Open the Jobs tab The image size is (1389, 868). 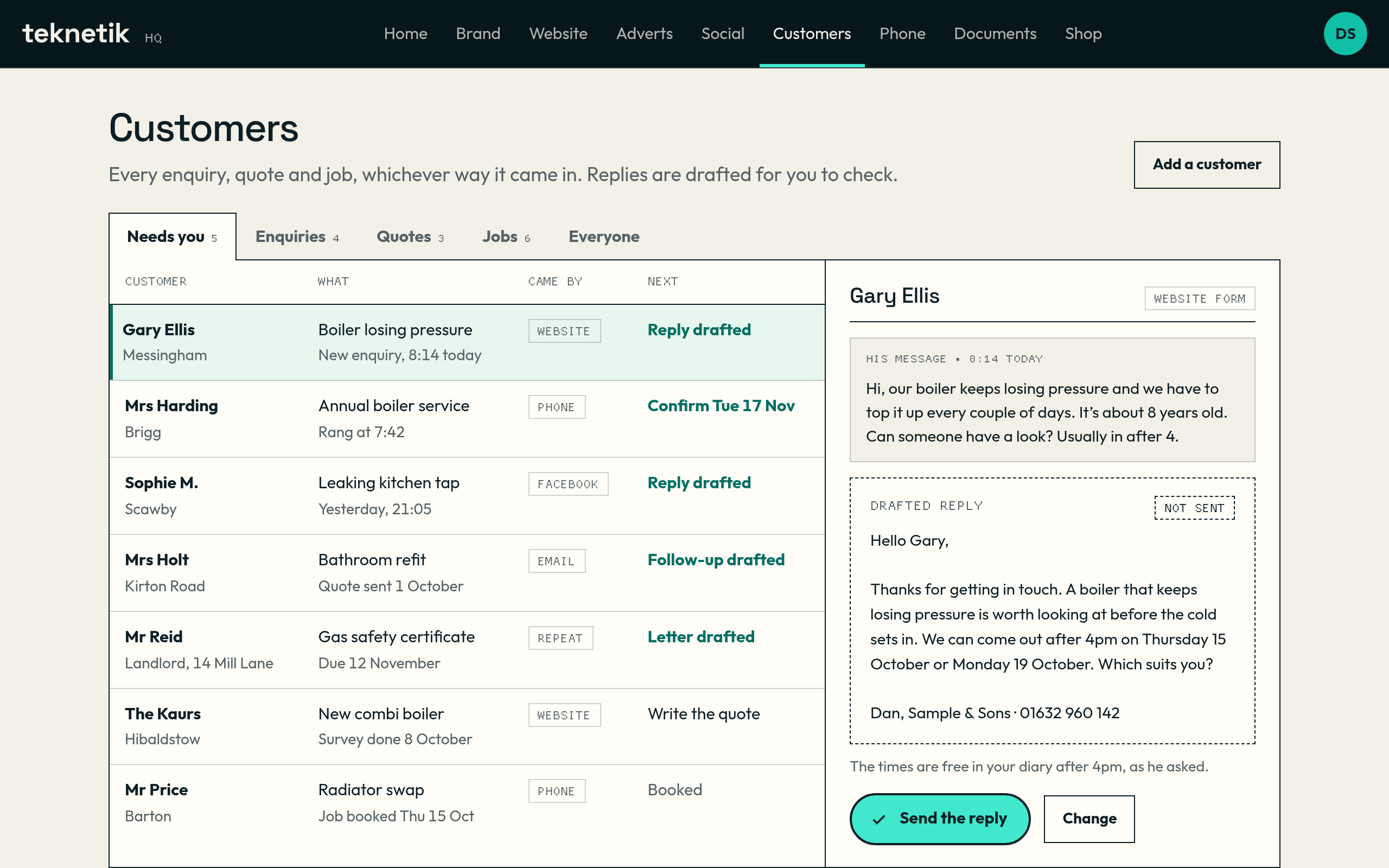click(506, 237)
